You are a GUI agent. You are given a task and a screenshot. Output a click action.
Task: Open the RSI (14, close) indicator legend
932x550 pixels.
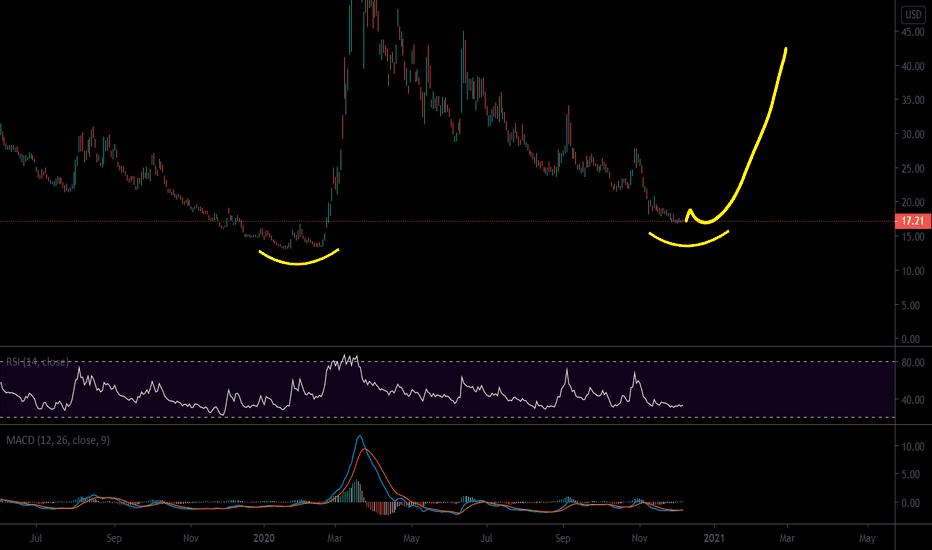[x=37, y=362]
